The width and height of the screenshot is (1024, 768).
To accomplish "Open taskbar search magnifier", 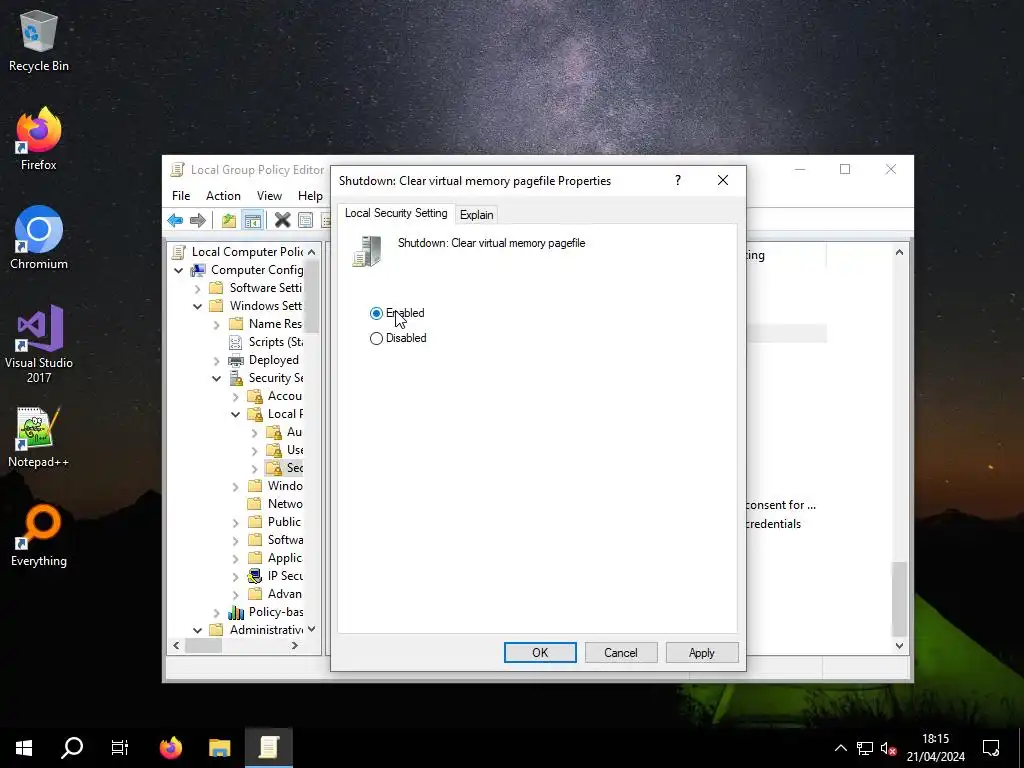I will 72,748.
